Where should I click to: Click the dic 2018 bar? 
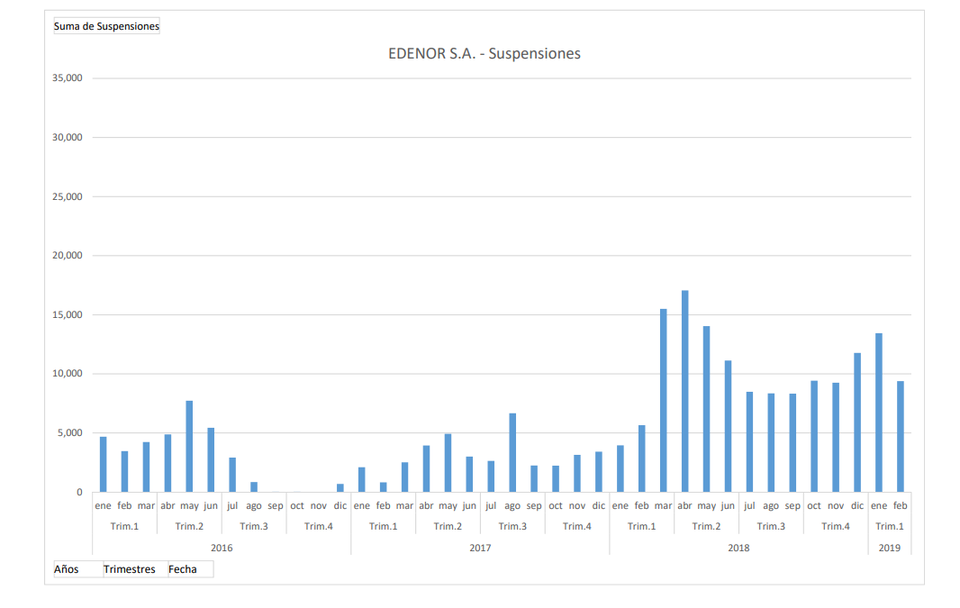click(857, 422)
